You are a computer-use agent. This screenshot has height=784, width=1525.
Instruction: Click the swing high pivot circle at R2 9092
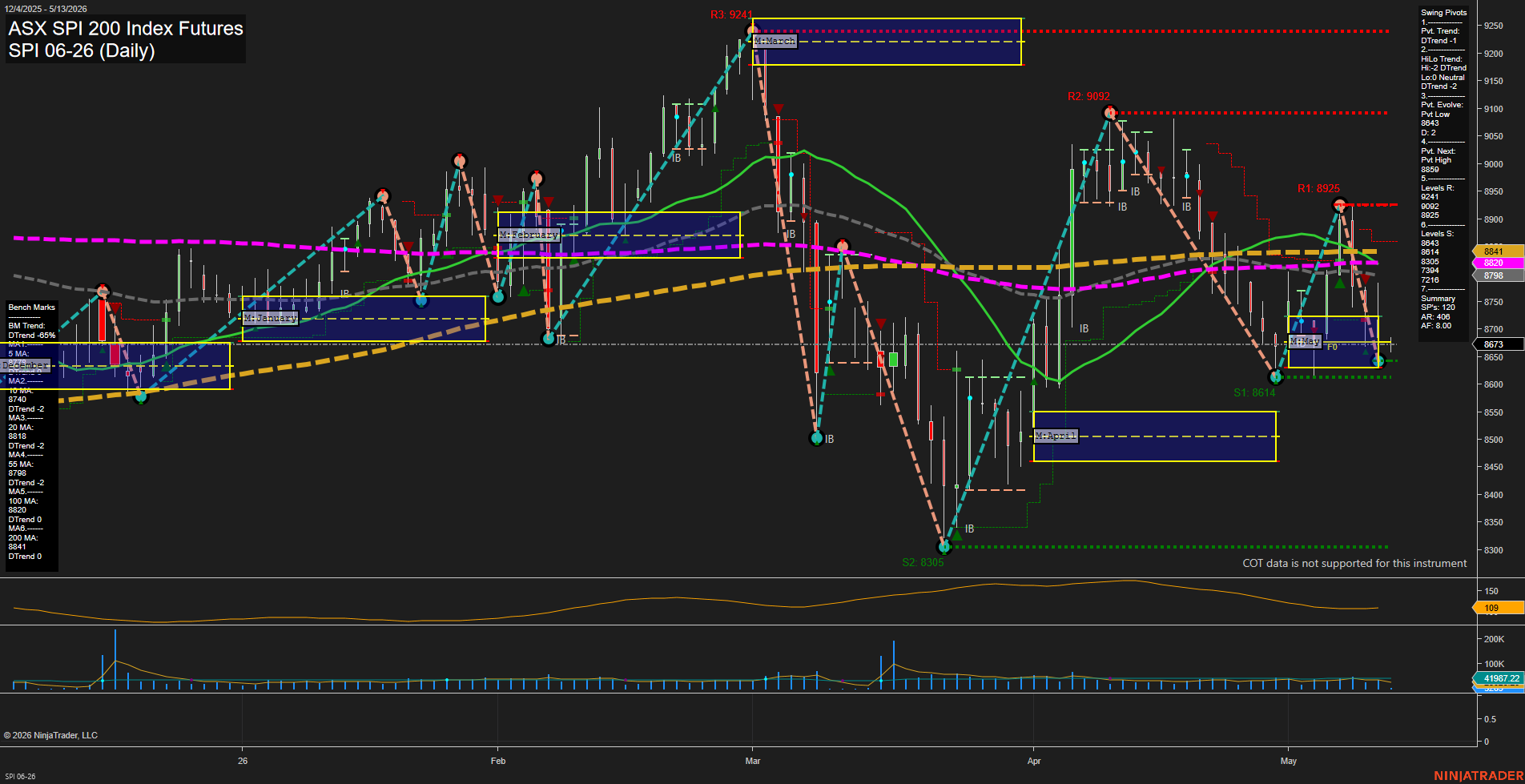click(1109, 112)
